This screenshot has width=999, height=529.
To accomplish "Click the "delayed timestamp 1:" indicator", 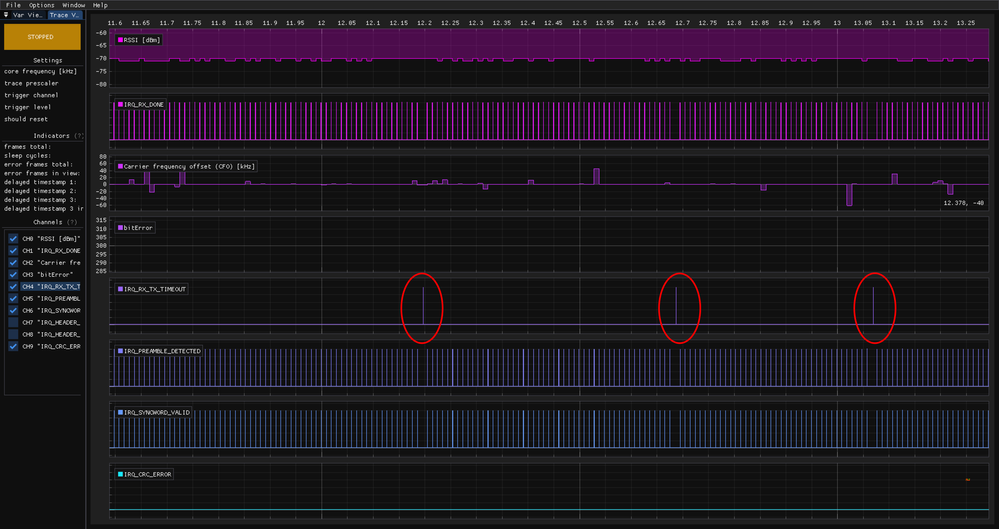I will [x=40, y=182].
